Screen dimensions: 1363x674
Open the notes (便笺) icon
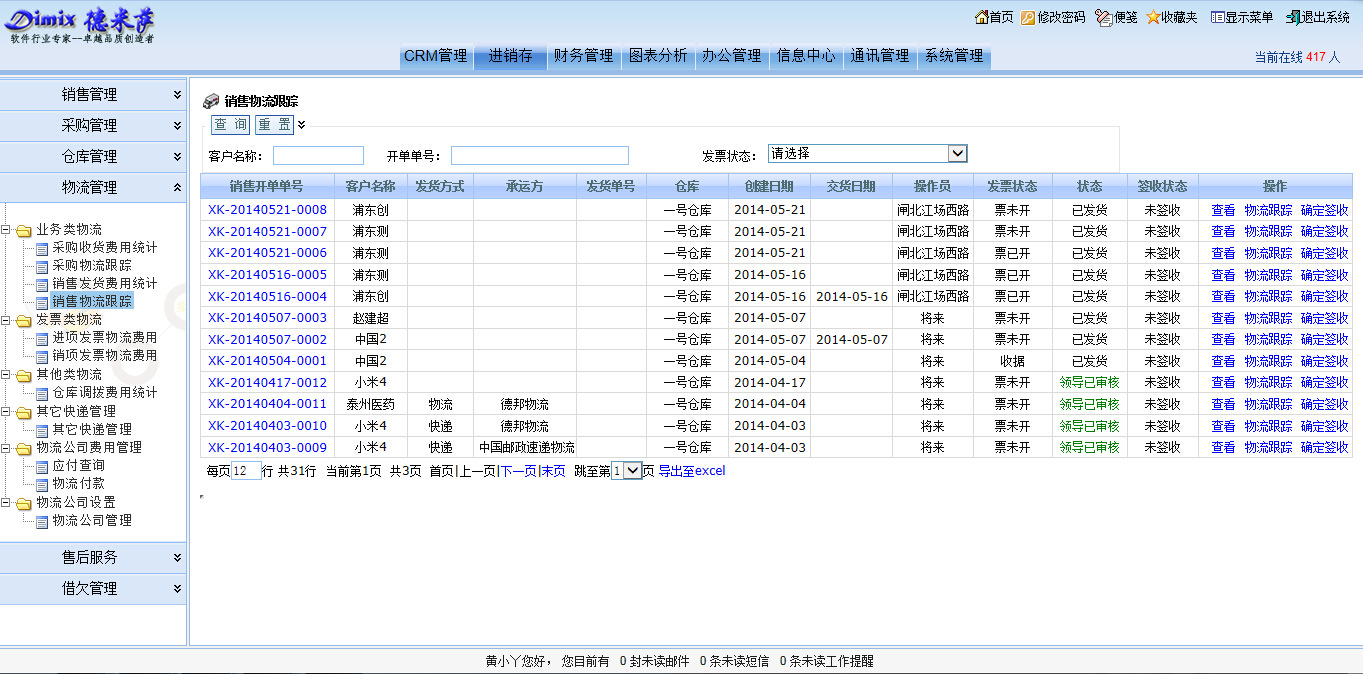coord(1103,17)
